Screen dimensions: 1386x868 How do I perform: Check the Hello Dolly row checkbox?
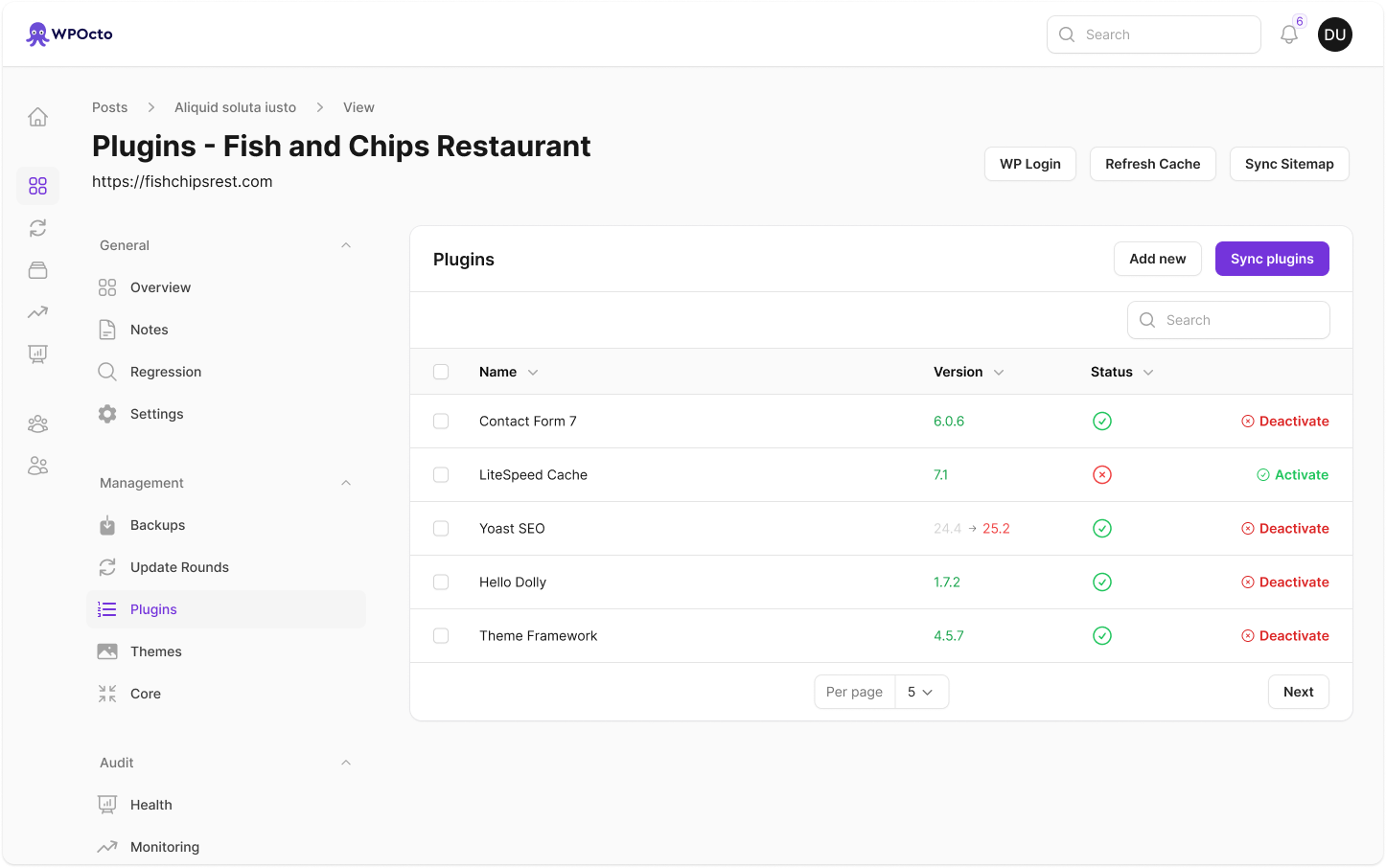tap(441, 582)
